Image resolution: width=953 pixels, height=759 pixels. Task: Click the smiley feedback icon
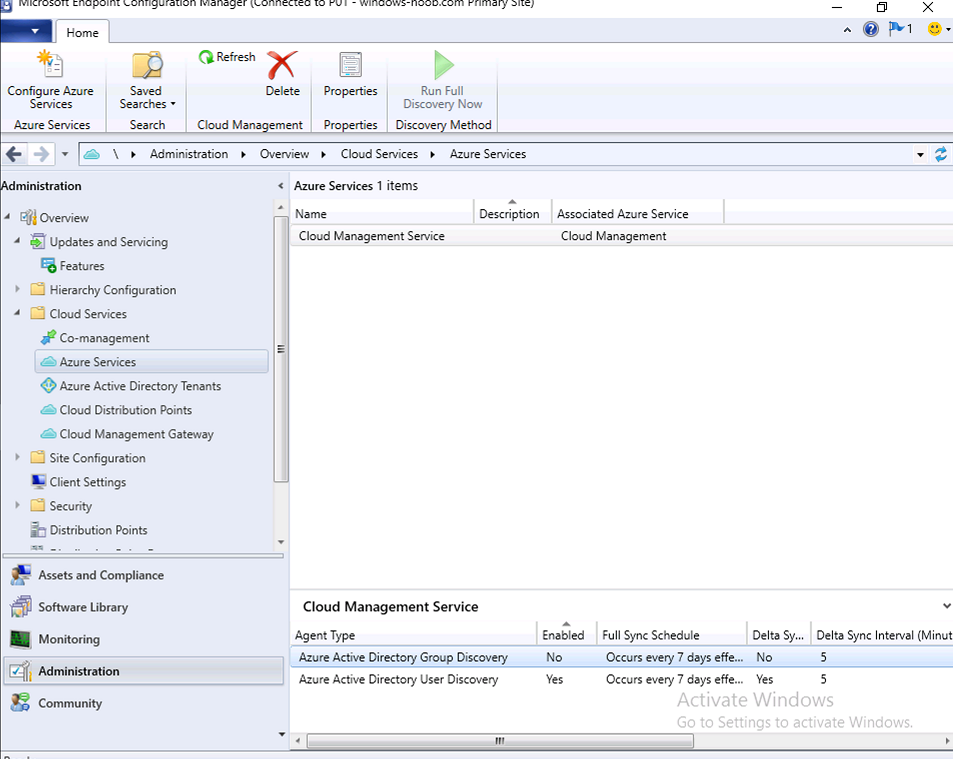(x=935, y=29)
